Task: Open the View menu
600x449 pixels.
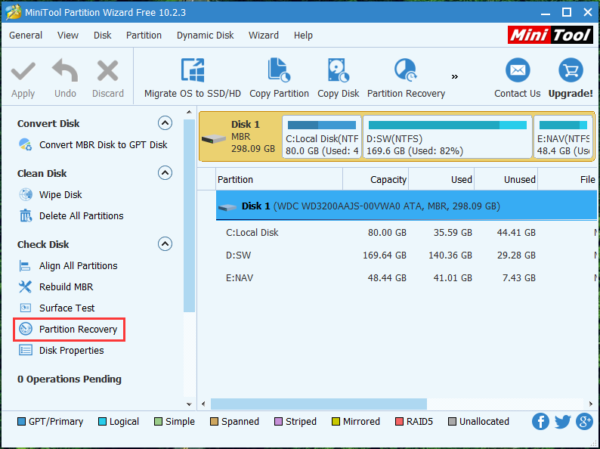Action: 68,35
